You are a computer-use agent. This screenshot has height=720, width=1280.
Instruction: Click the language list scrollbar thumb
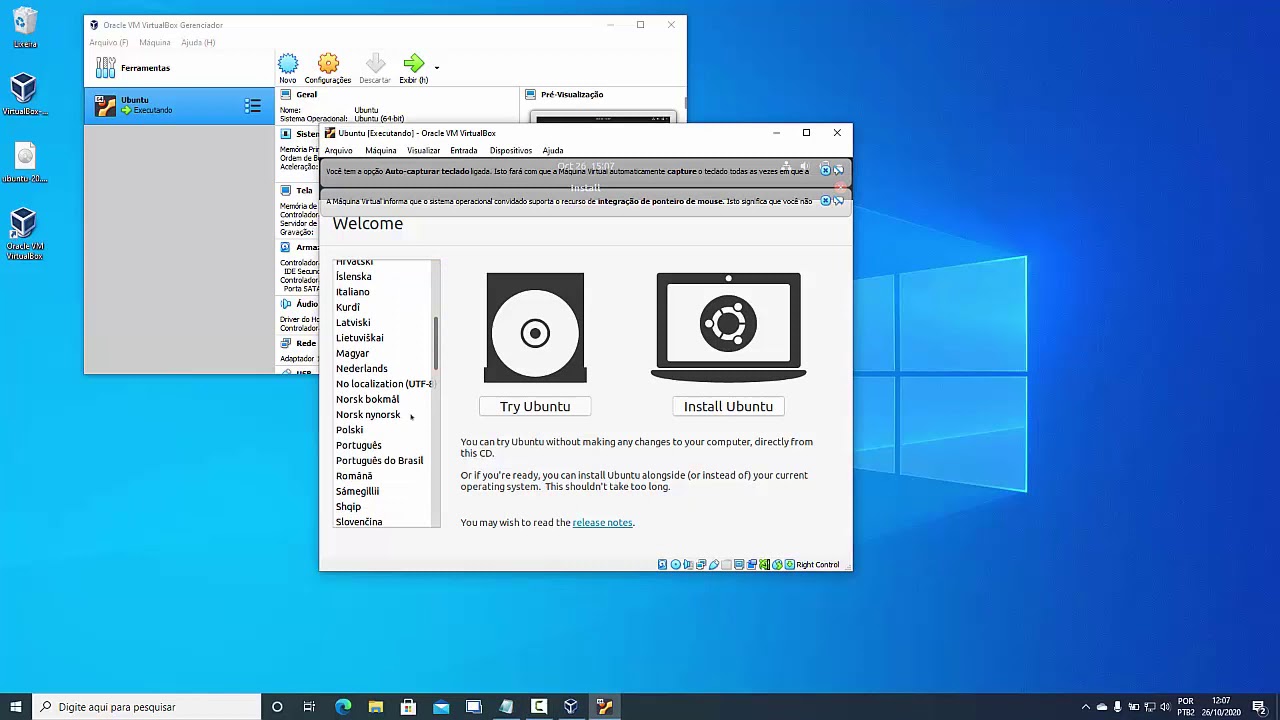click(435, 343)
